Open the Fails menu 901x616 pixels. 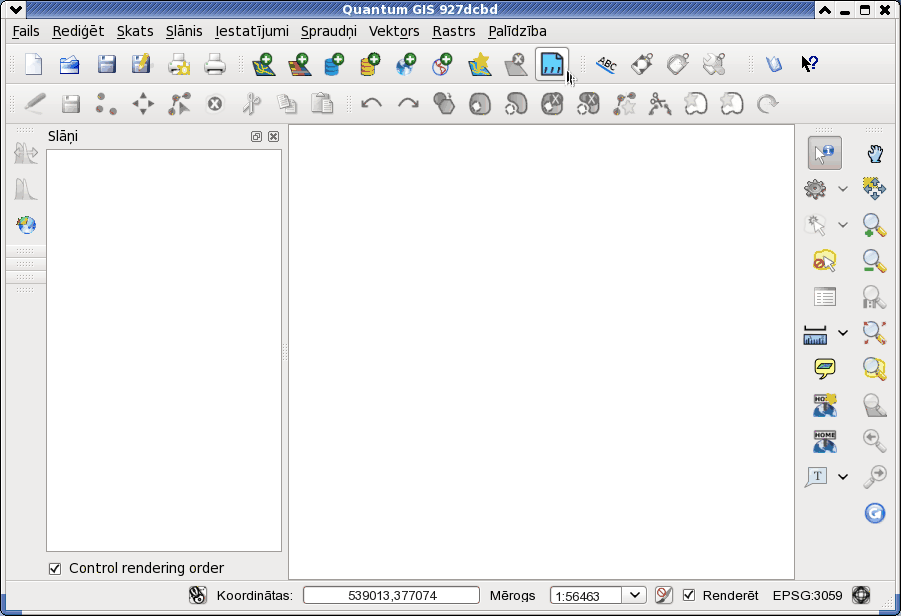(26, 31)
